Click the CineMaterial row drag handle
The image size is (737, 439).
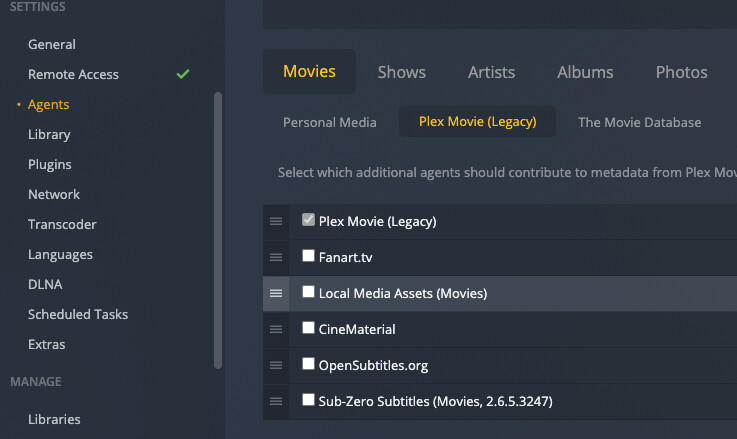276,329
